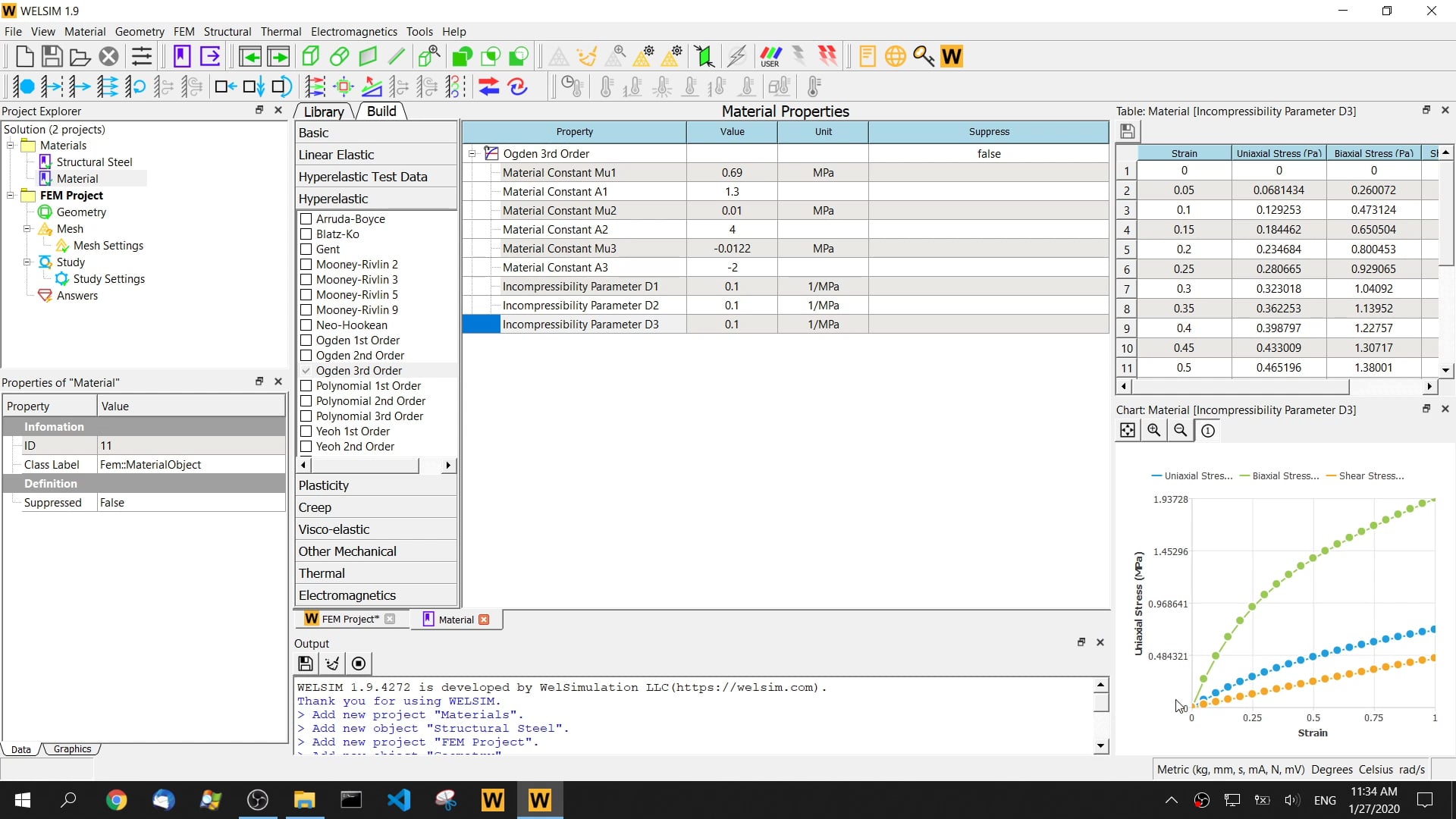Save the current project
The width and height of the screenshot is (1456, 819).
tap(51, 55)
